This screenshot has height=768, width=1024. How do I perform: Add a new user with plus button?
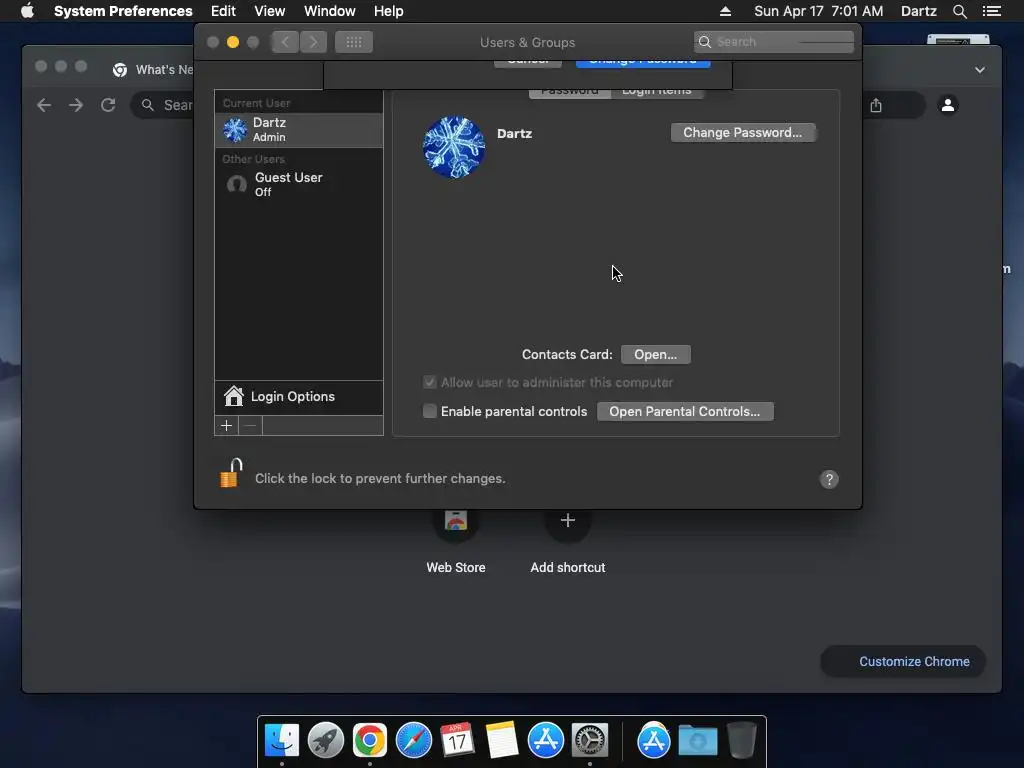227,426
